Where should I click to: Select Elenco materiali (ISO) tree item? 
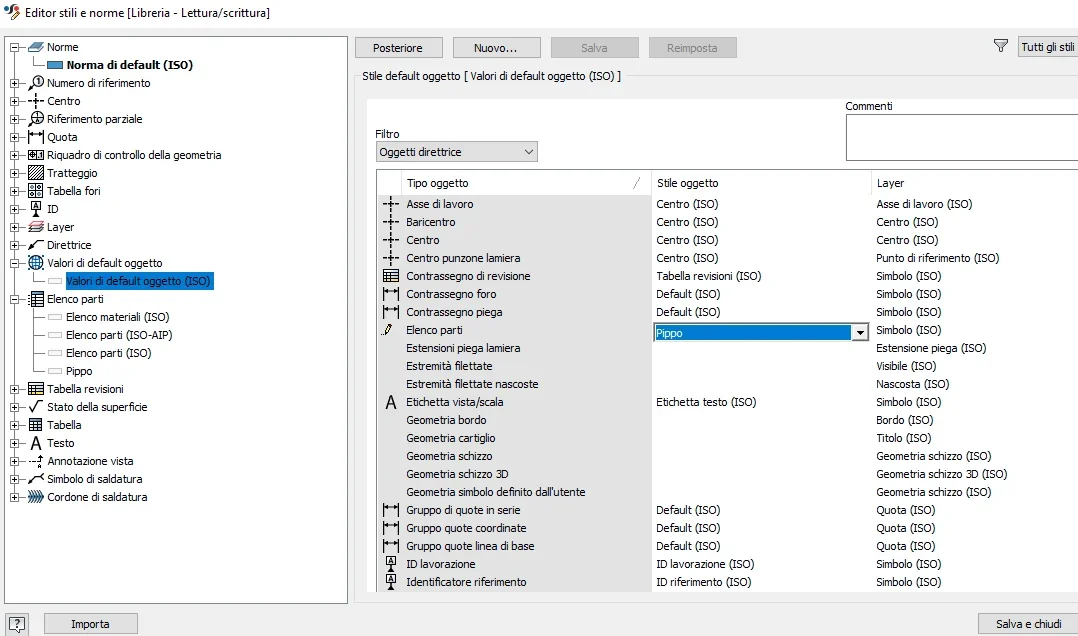click(x=118, y=317)
